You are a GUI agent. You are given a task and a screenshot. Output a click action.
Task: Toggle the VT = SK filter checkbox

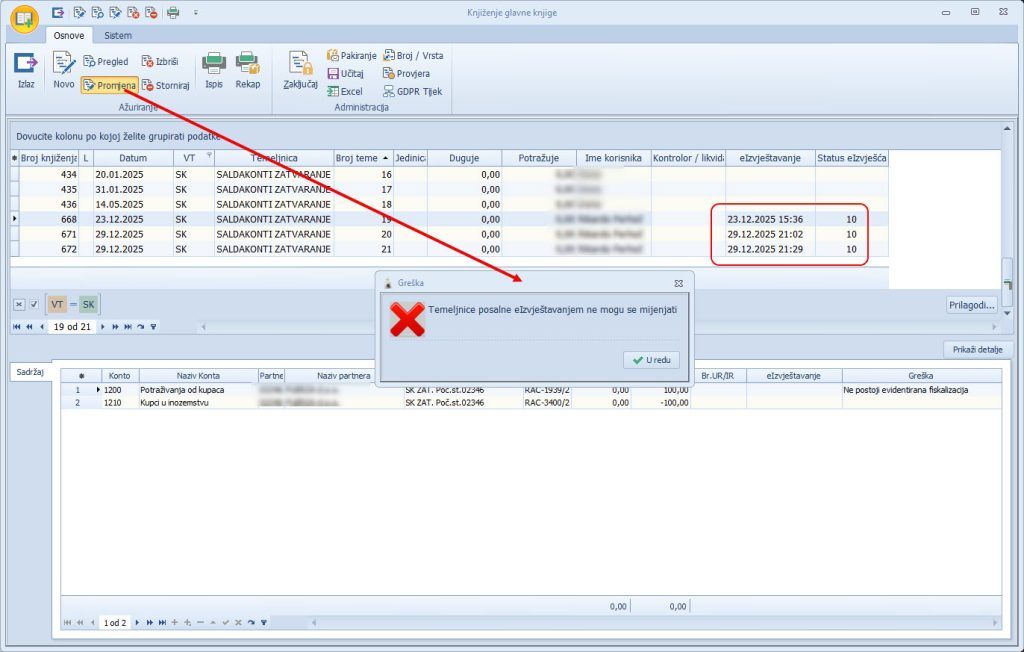pyautogui.click(x=34, y=305)
